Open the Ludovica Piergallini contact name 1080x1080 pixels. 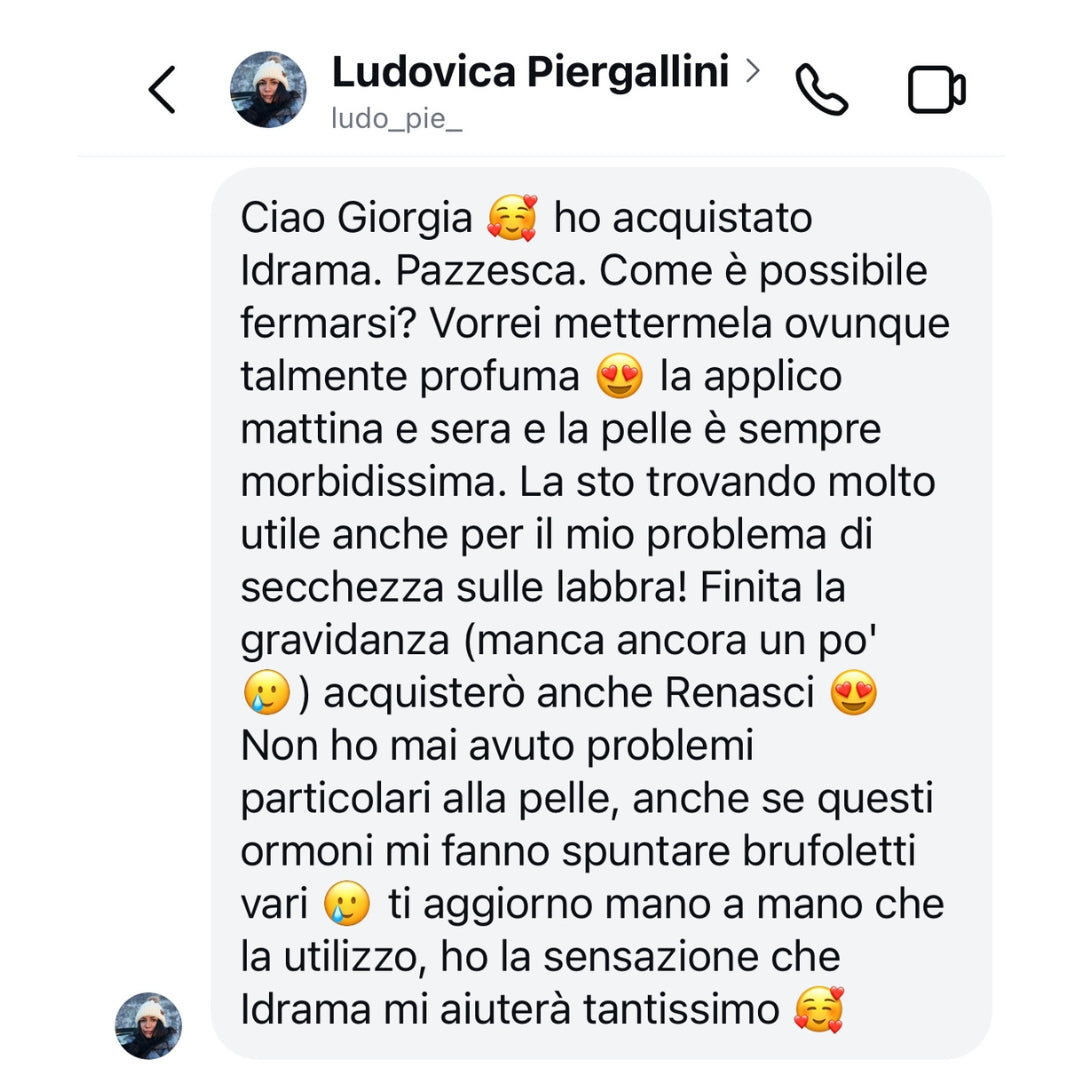530,71
